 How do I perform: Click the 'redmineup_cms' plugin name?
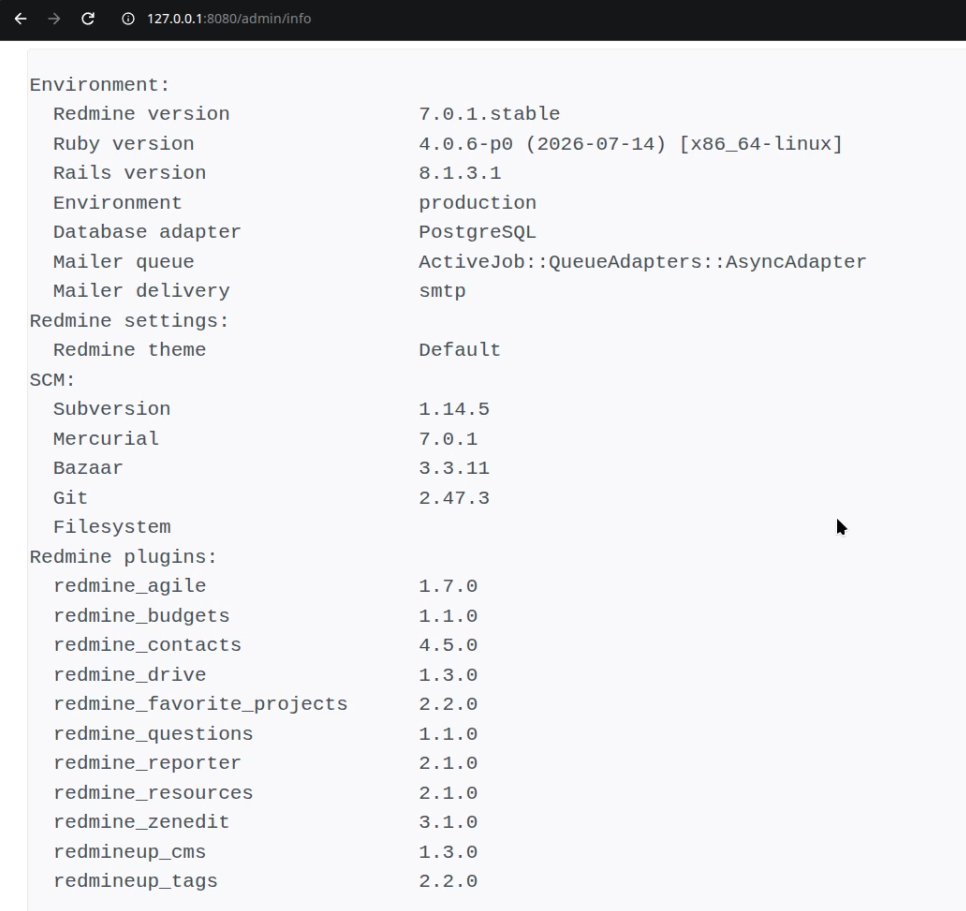(129, 852)
